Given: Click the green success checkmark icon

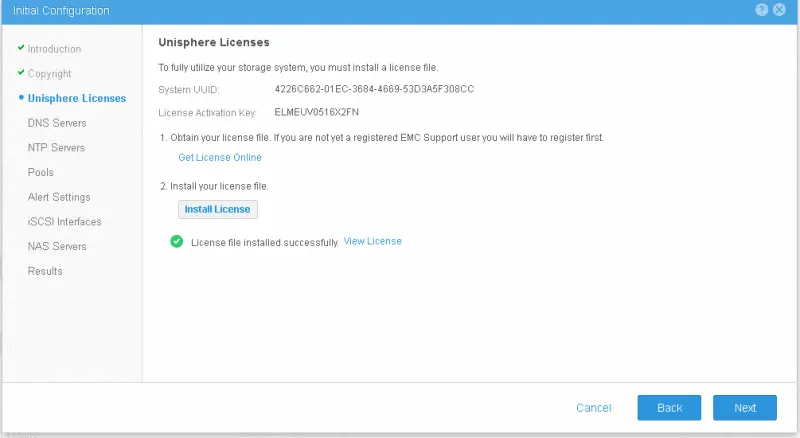Looking at the screenshot, I should coord(177,241).
